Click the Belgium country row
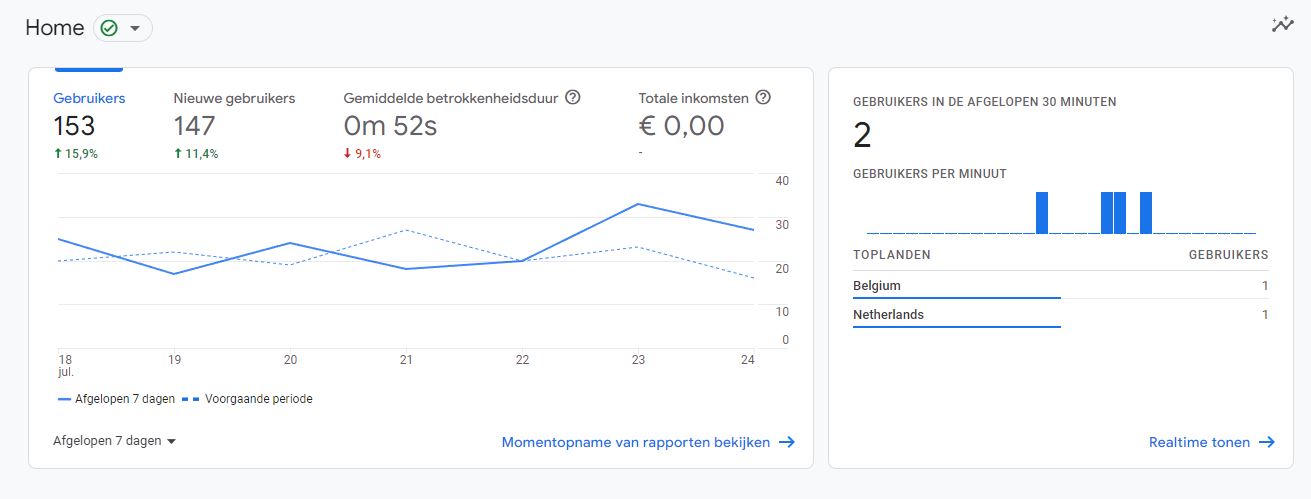 (1060, 286)
